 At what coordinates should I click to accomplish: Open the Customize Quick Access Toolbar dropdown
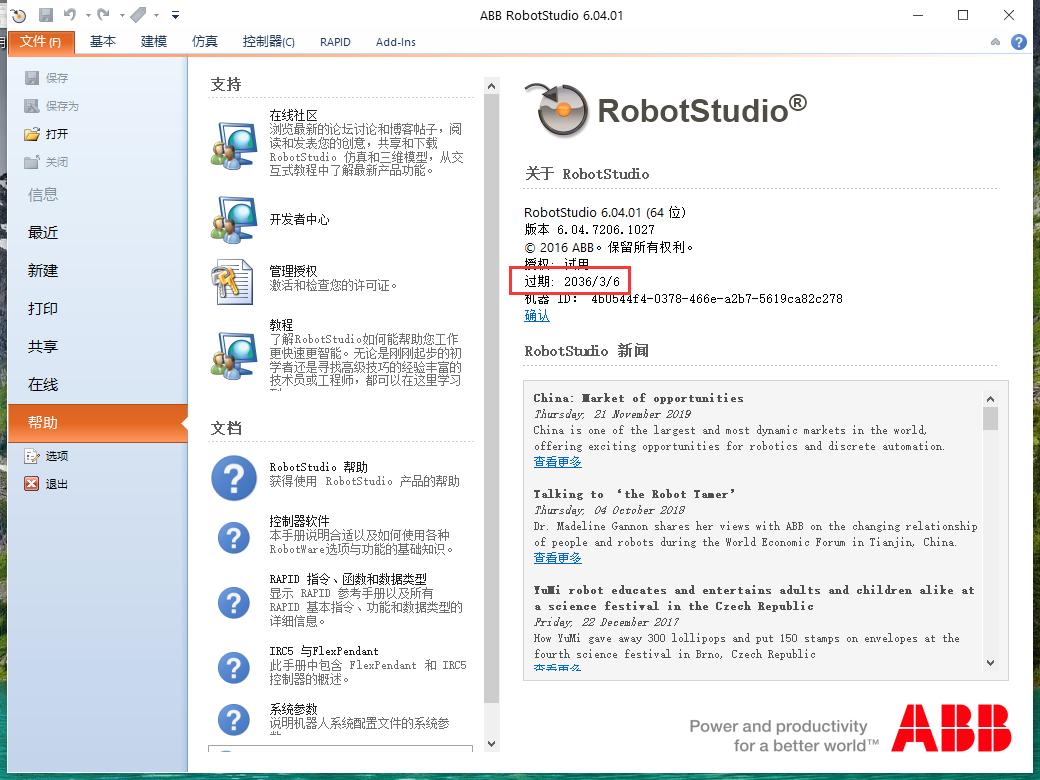pyautogui.click(x=175, y=15)
